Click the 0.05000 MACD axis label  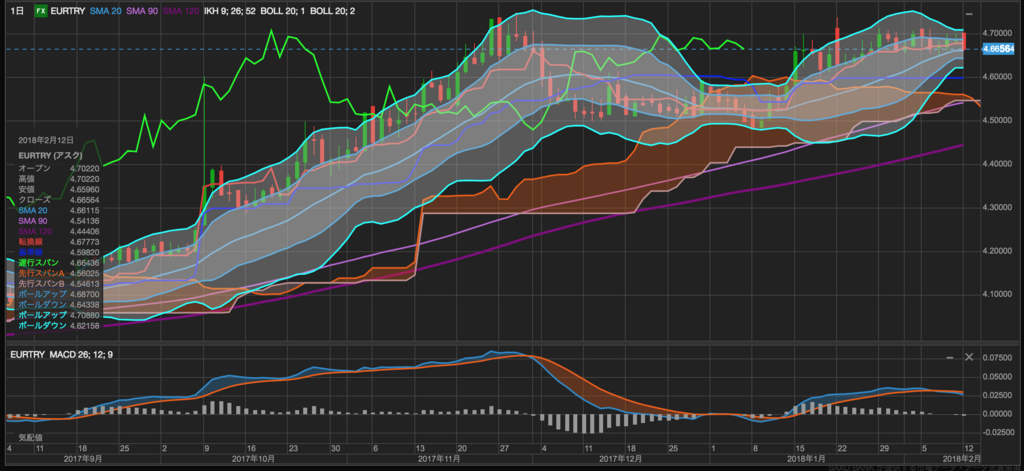click(999, 377)
